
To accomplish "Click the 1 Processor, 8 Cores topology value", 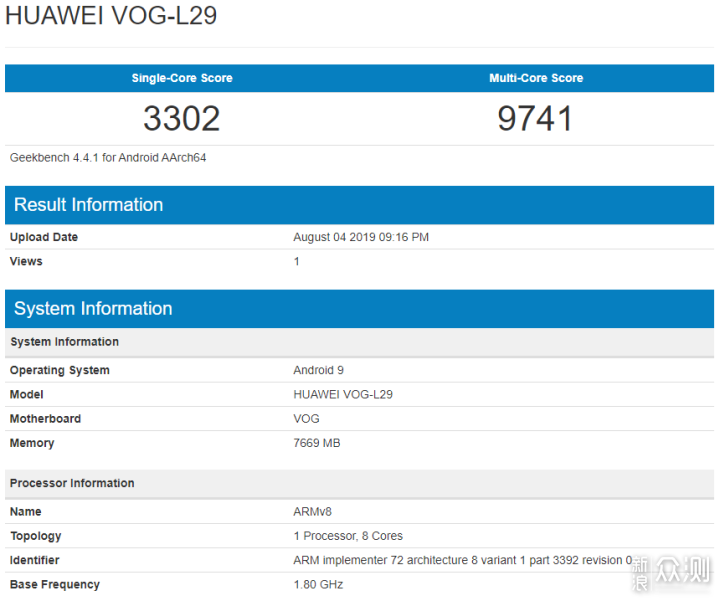I will click(x=348, y=536).
